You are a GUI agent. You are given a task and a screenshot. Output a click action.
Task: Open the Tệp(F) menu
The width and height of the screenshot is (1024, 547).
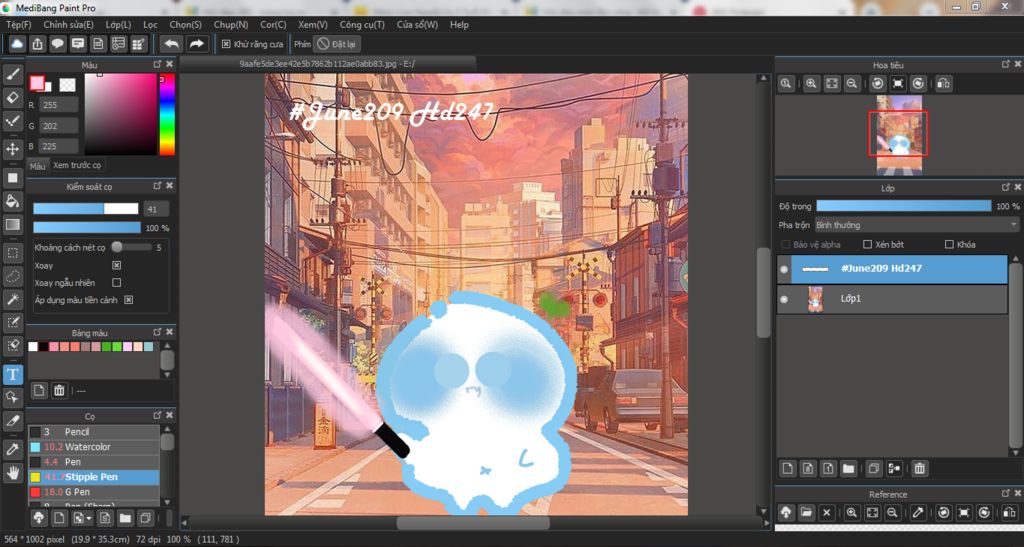click(x=19, y=25)
